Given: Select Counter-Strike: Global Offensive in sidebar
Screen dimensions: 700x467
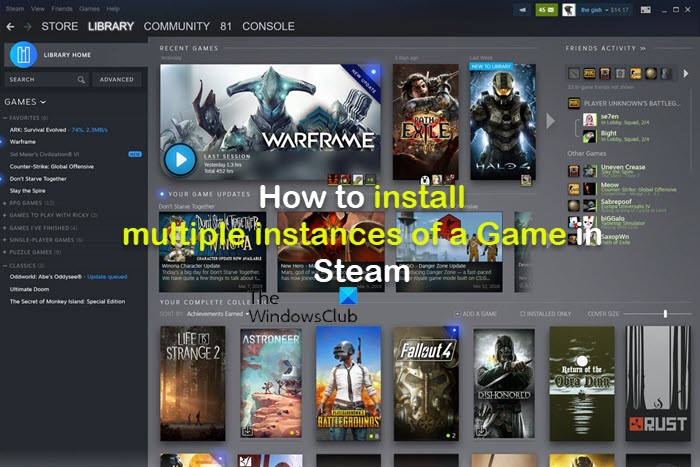Looking at the screenshot, I should (x=52, y=167).
